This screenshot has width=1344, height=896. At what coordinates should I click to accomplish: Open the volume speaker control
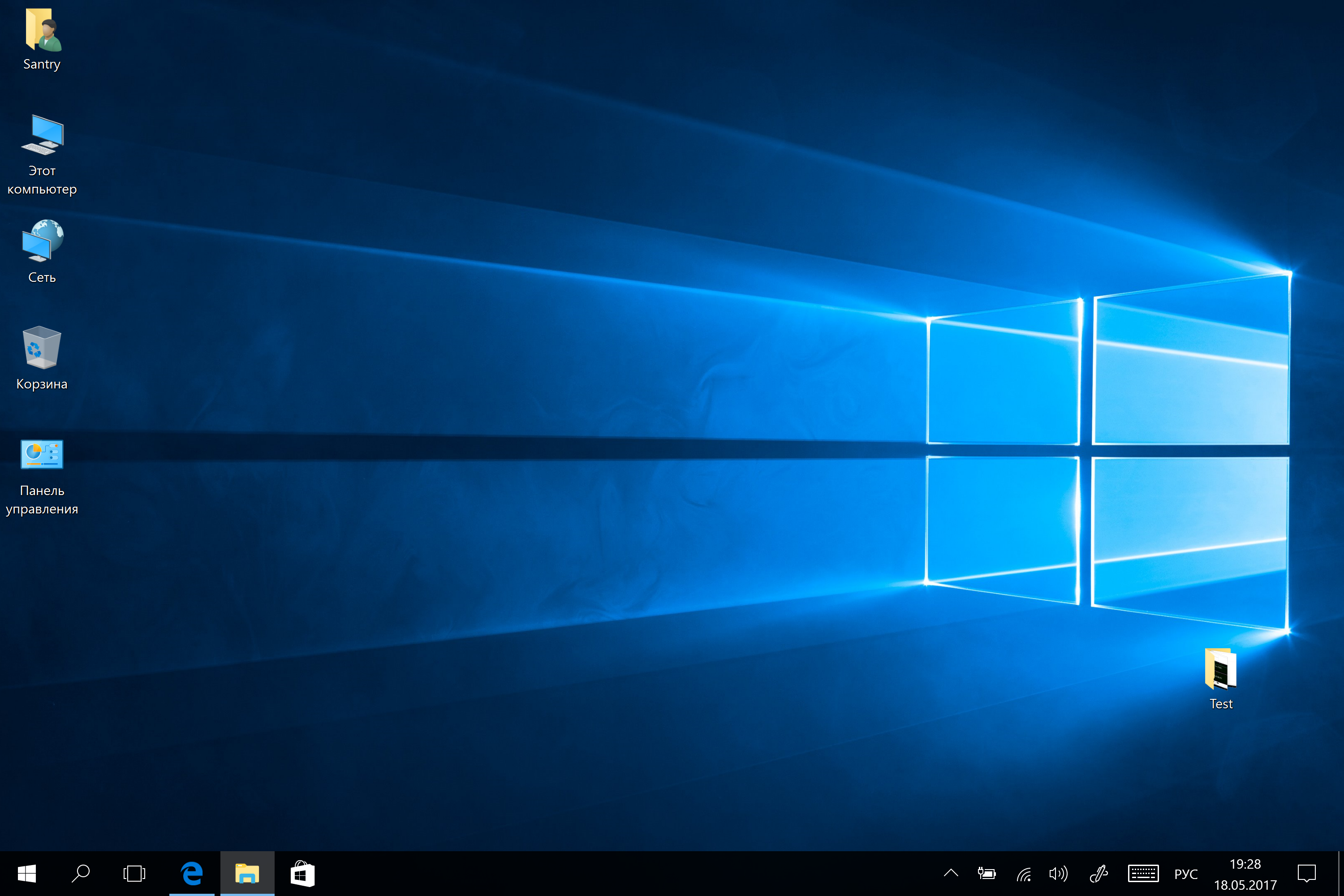click(x=1058, y=874)
